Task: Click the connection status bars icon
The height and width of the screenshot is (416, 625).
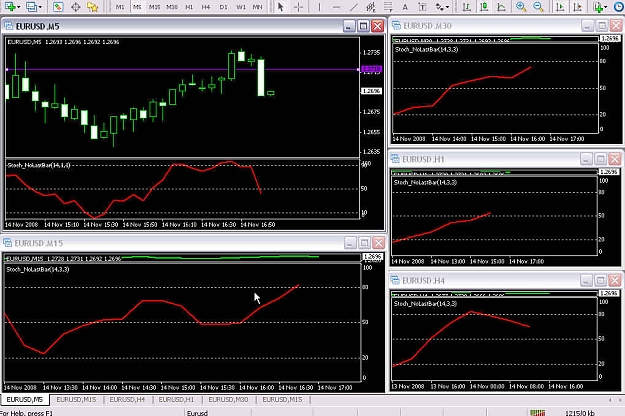Action: click(x=537, y=413)
